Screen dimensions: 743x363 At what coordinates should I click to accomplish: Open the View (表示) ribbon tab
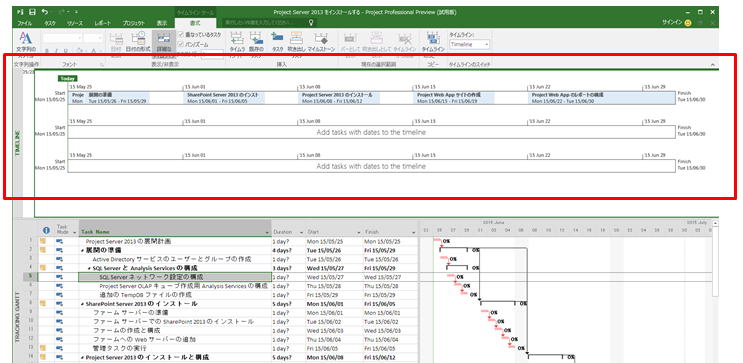pyautogui.click(x=162, y=23)
